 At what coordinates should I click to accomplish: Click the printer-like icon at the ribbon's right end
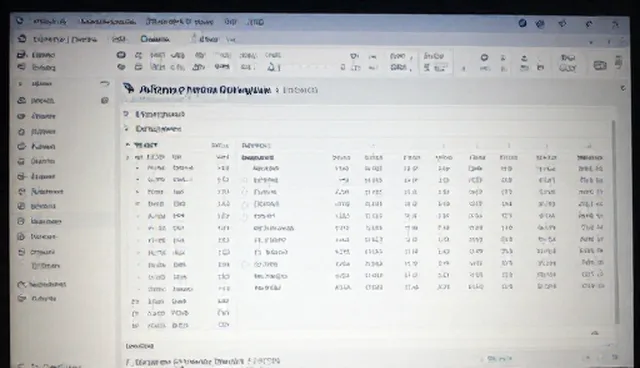pos(600,65)
